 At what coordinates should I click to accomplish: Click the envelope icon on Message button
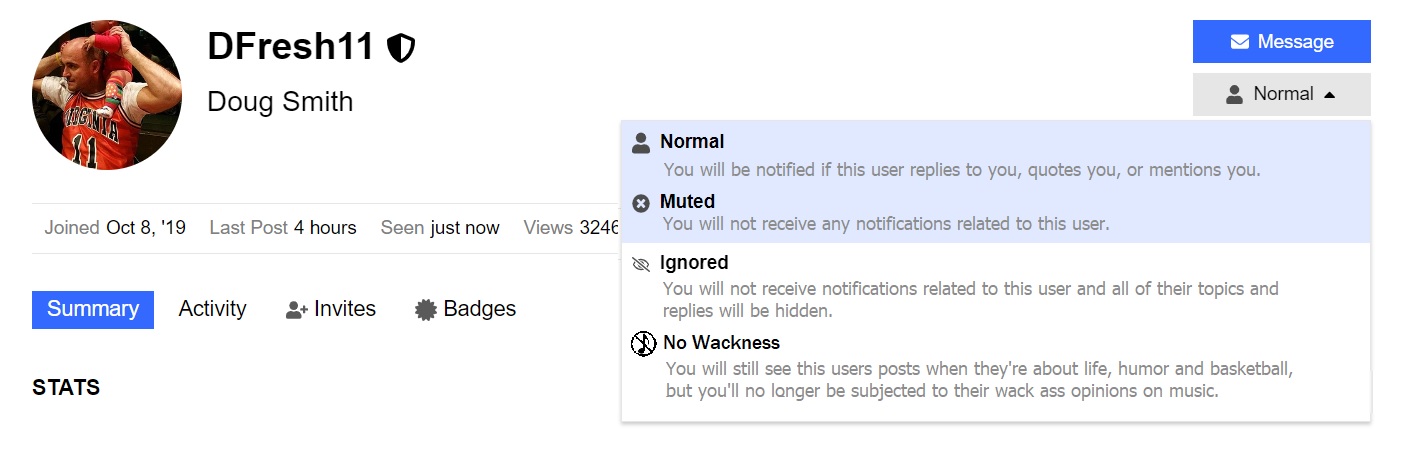[x=1240, y=42]
